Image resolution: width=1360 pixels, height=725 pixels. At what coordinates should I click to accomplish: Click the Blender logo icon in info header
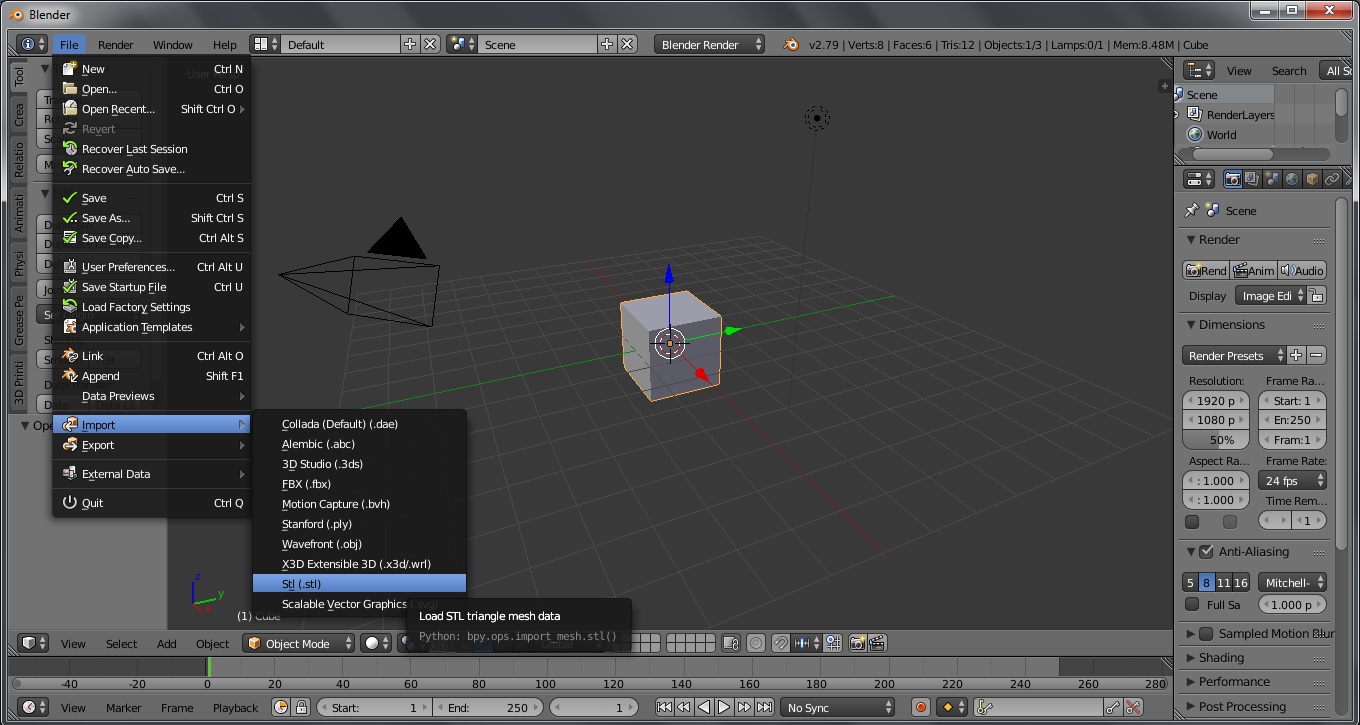coord(791,44)
